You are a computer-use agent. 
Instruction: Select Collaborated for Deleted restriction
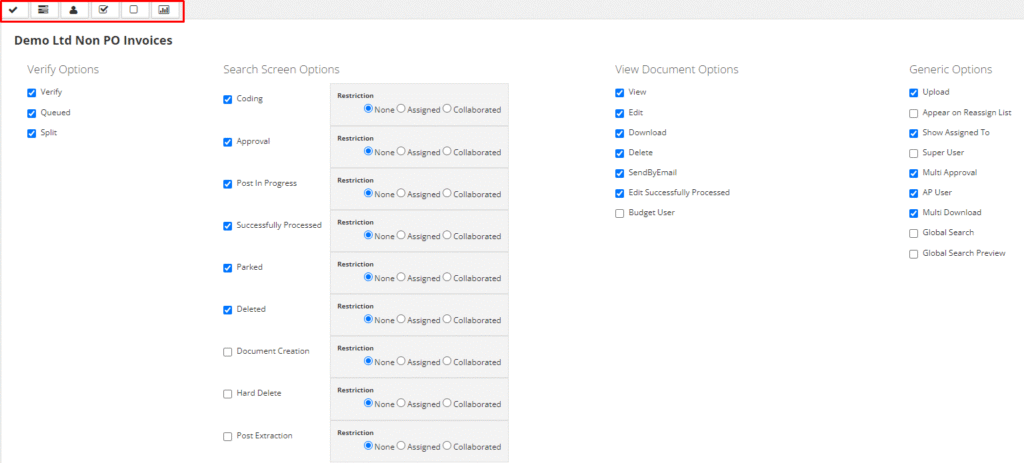447,319
